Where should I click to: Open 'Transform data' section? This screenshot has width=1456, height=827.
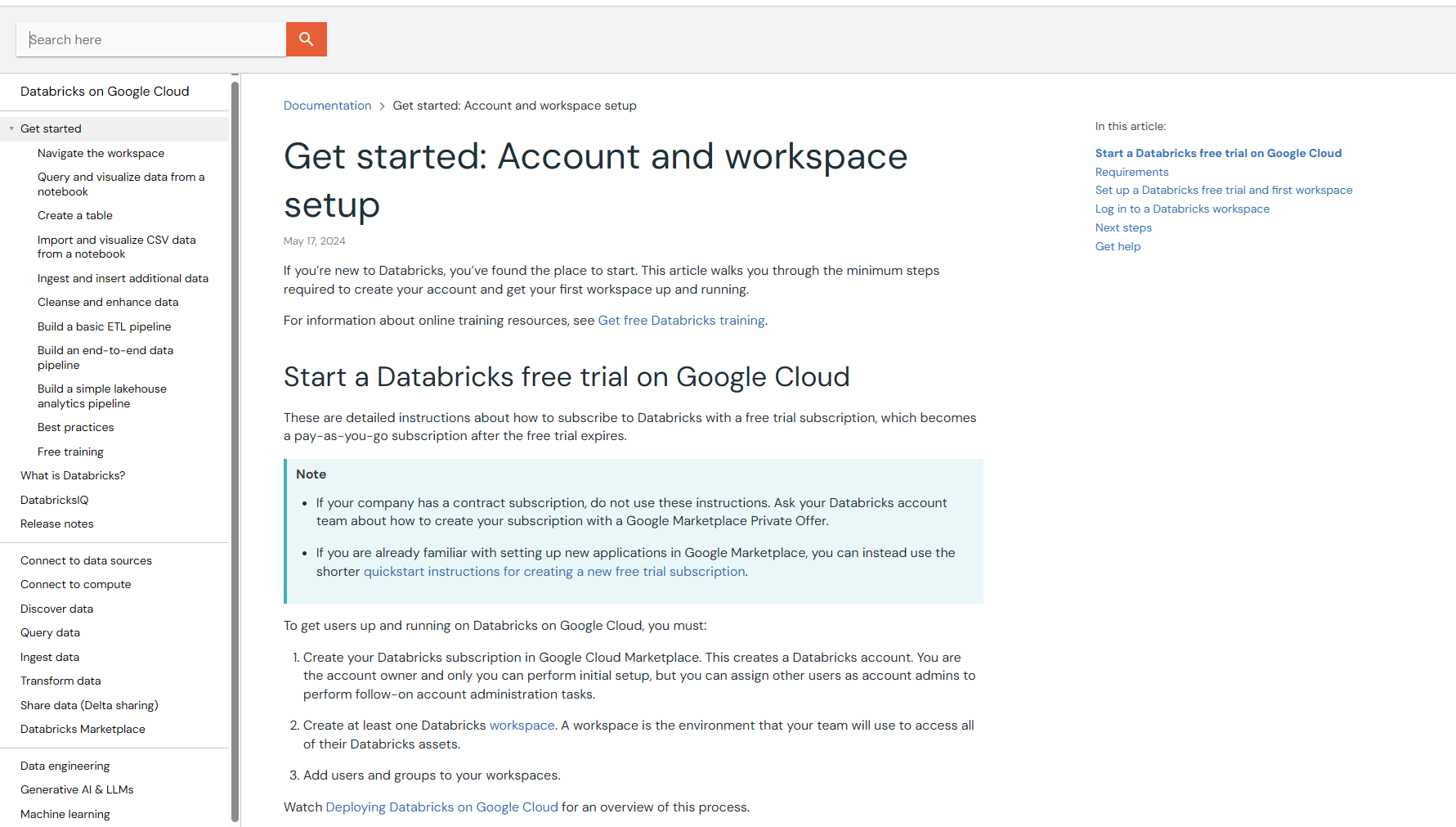(x=60, y=681)
